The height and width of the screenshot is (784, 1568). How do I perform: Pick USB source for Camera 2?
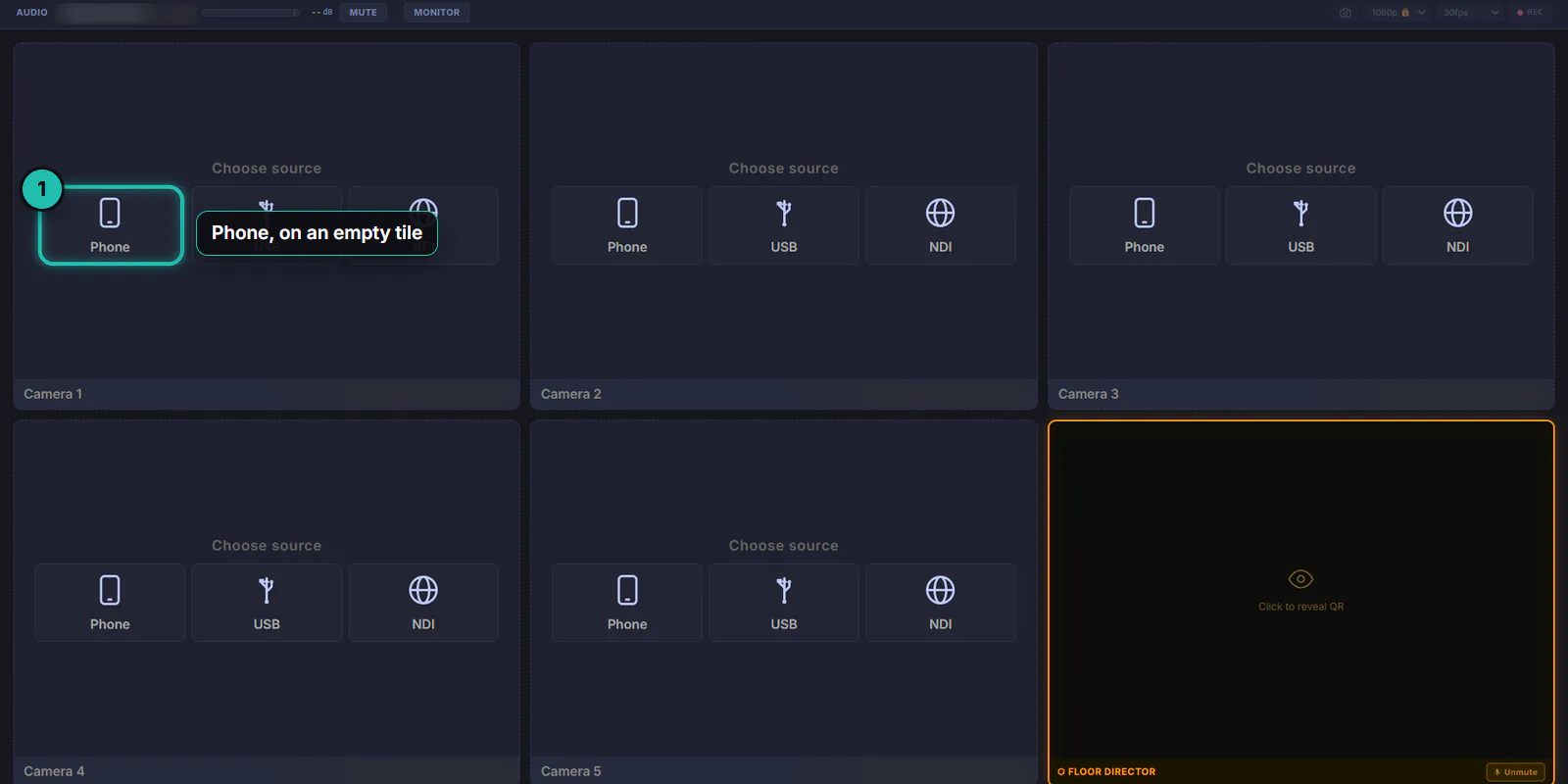tap(784, 225)
